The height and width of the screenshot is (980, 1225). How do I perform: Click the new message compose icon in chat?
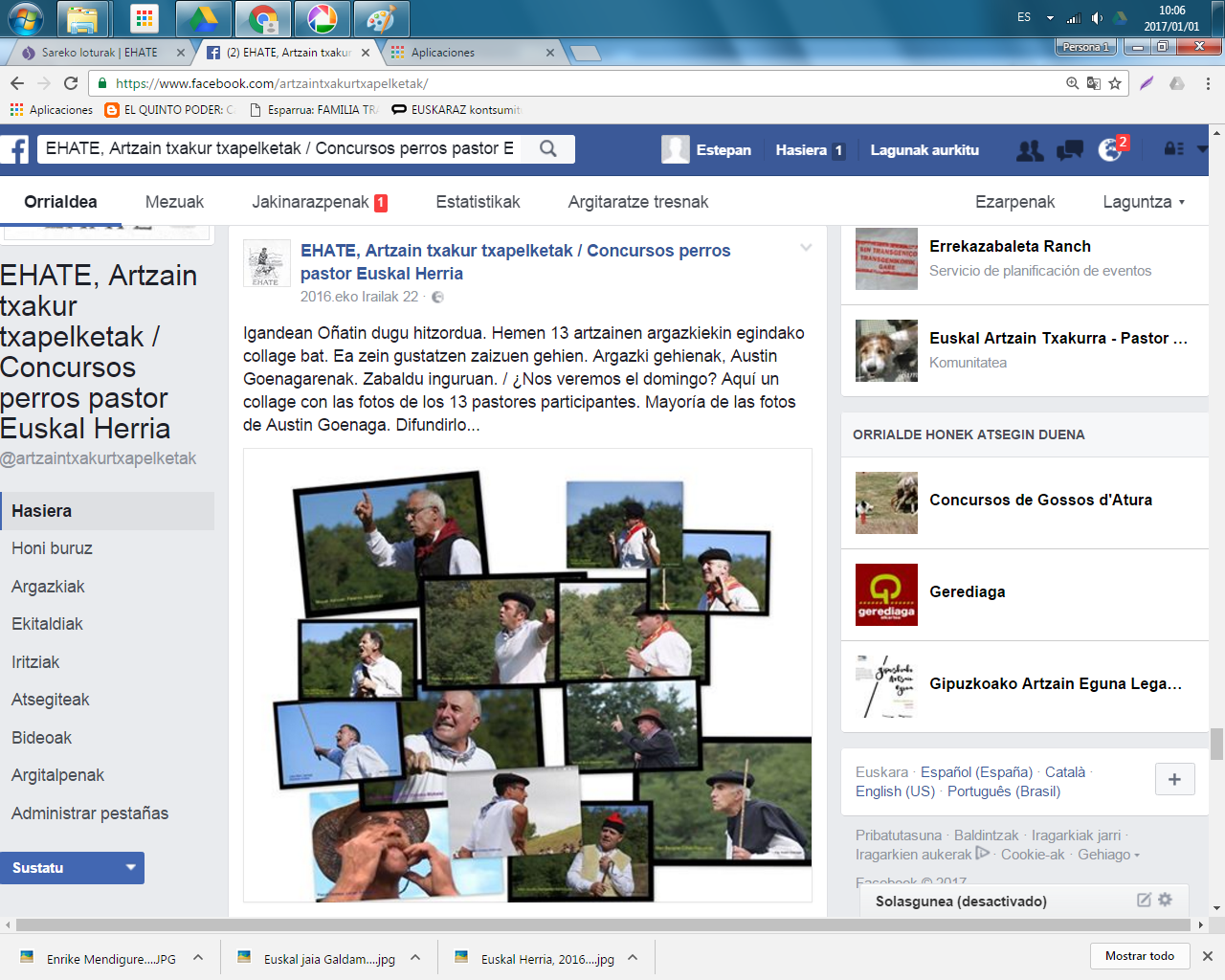[x=1144, y=900]
